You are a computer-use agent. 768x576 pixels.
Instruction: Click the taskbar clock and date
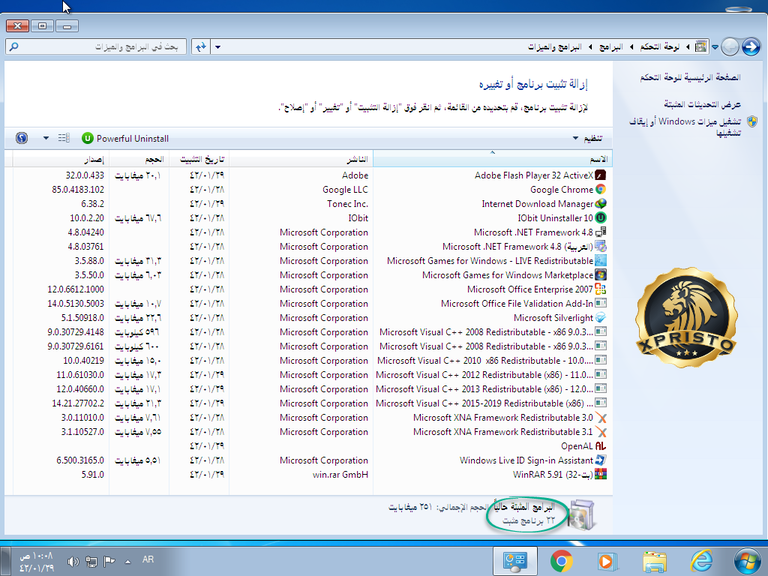tap(36, 562)
